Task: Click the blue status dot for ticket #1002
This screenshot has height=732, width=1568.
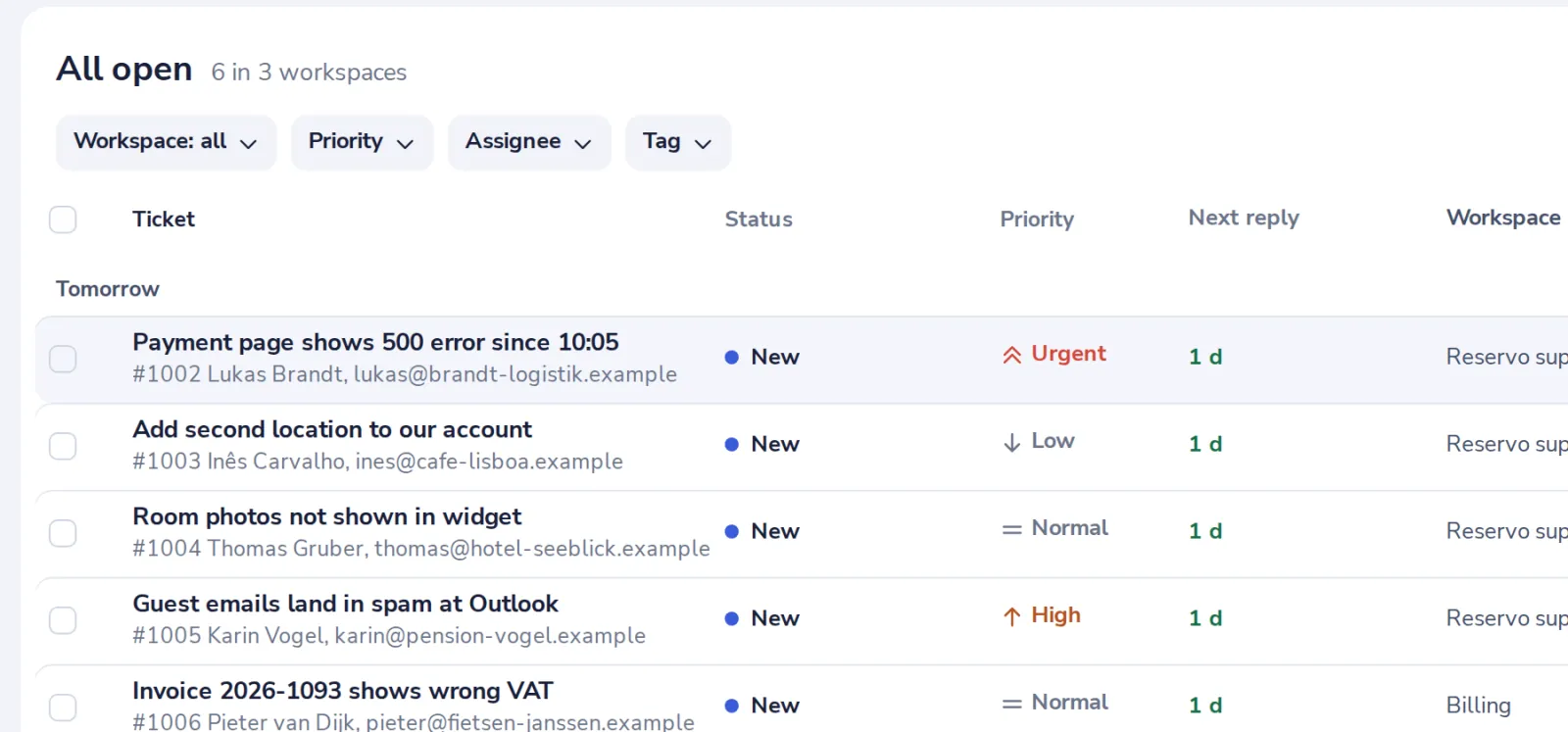Action: [731, 357]
